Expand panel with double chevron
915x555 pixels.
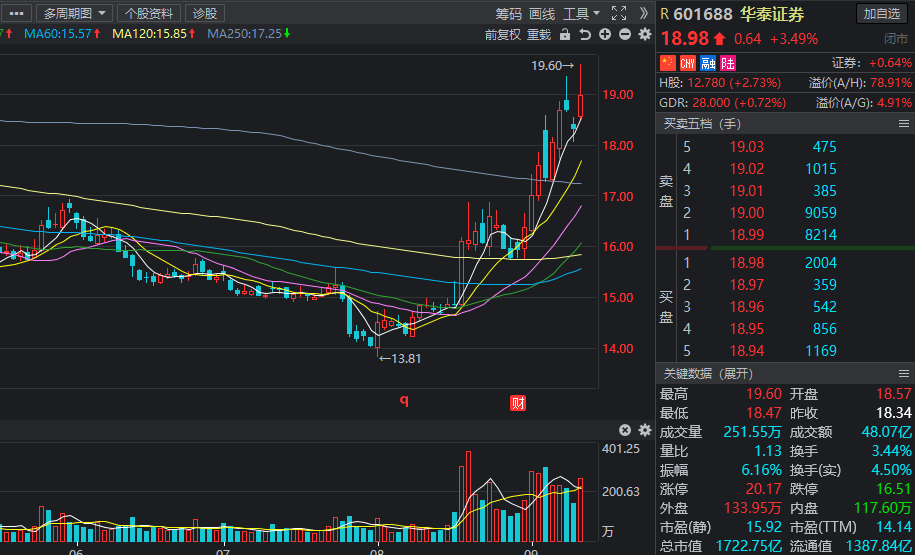[x=643, y=13]
